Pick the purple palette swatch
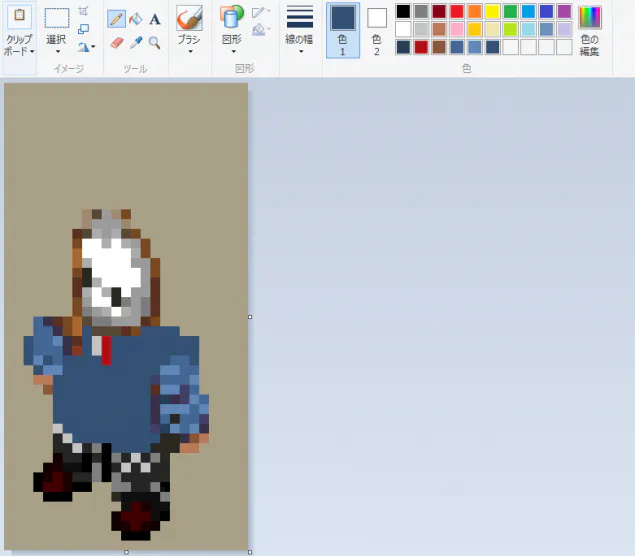This screenshot has width=635, height=556. [564, 11]
